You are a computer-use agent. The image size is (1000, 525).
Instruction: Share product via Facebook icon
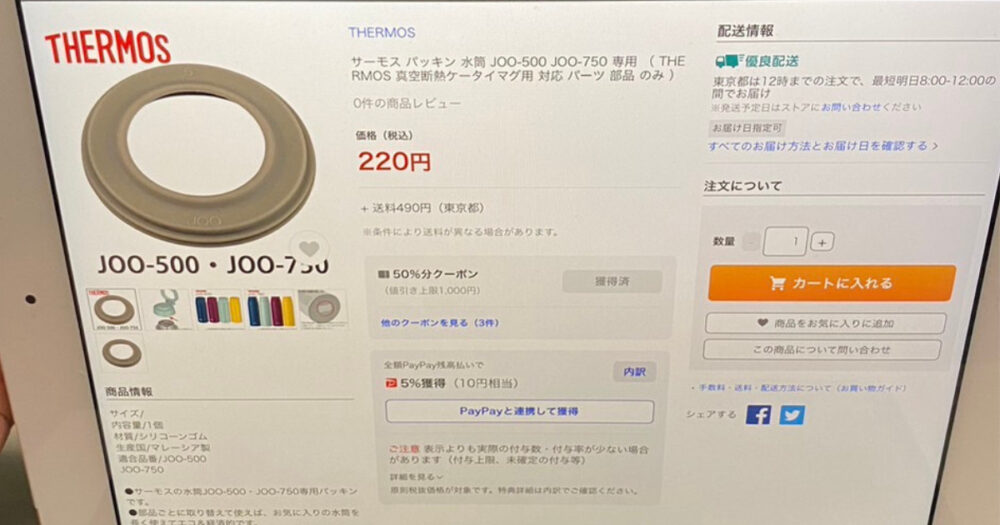(x=758, y=415)
